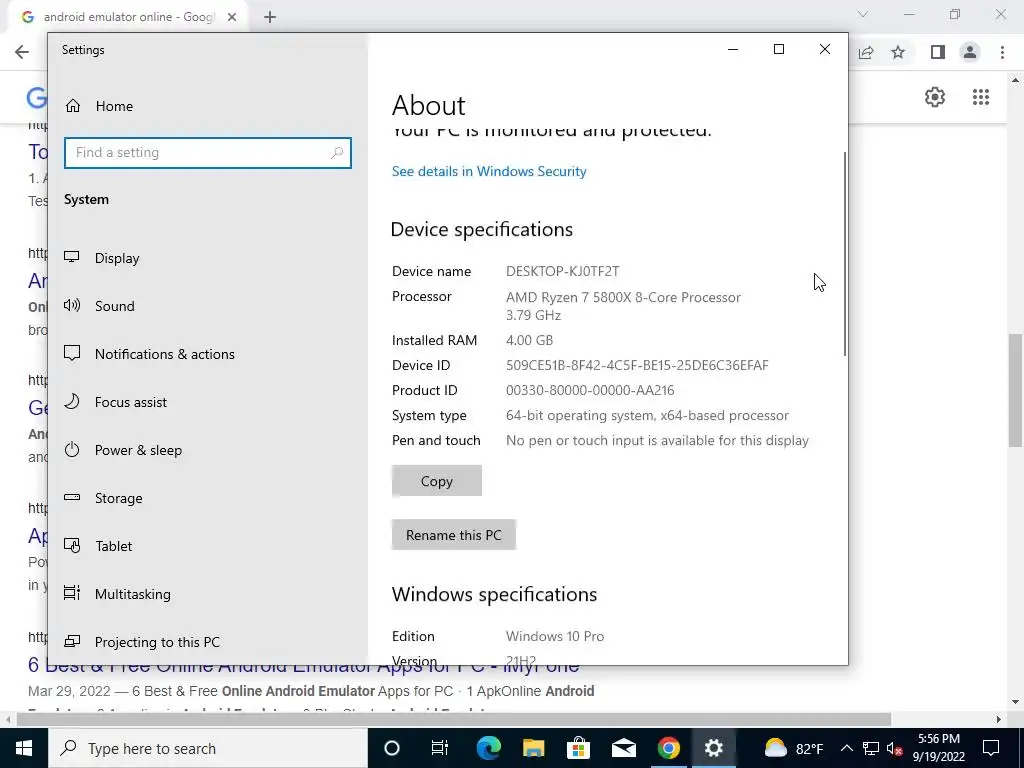Click the magnifier icon in Find a setting
This screenshot has width=1024, height=768.
coord(337,153)
